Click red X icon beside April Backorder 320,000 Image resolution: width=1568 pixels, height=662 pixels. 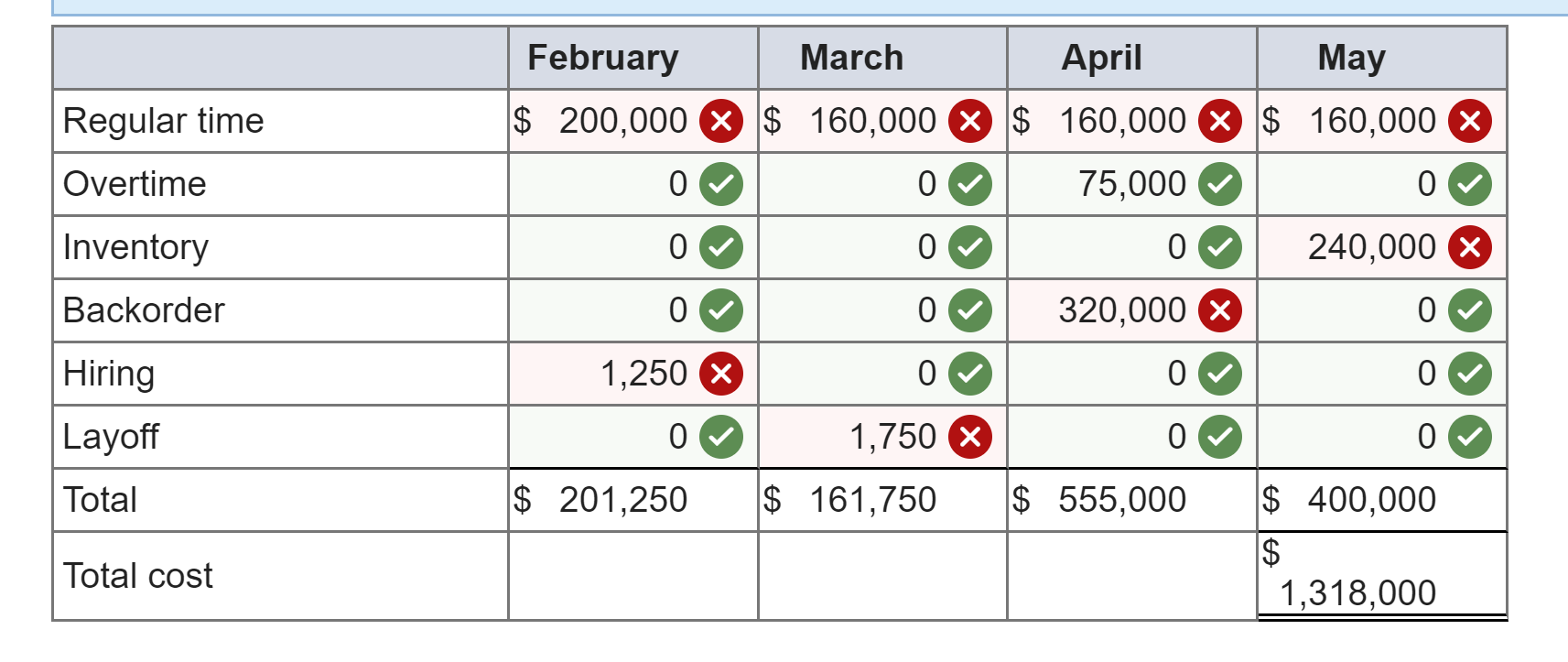[x=1220, y=310]
